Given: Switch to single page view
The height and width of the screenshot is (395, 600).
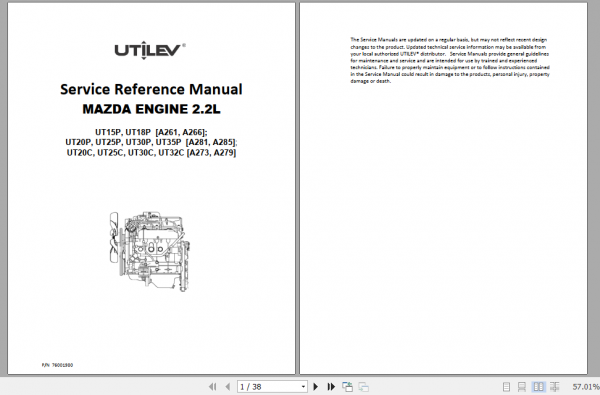Looking at the screenshot, I should (x=506, y=387).
